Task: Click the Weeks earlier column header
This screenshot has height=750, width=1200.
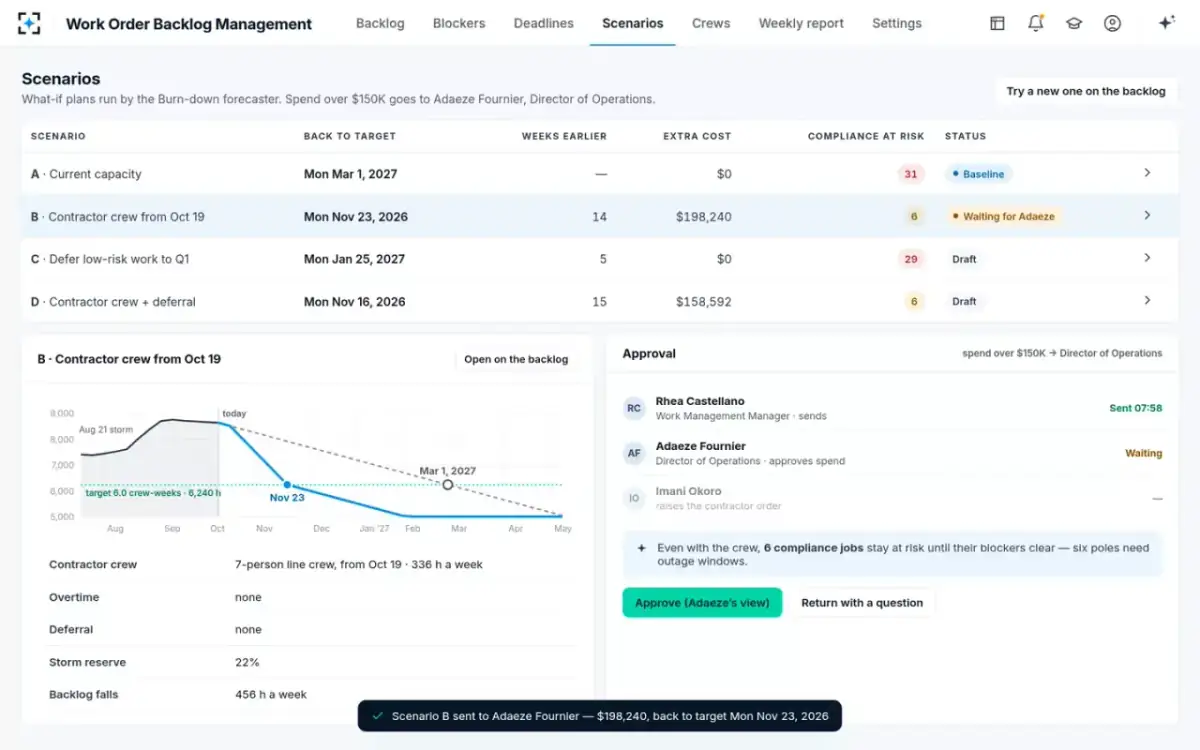Action: click(564, 136)
